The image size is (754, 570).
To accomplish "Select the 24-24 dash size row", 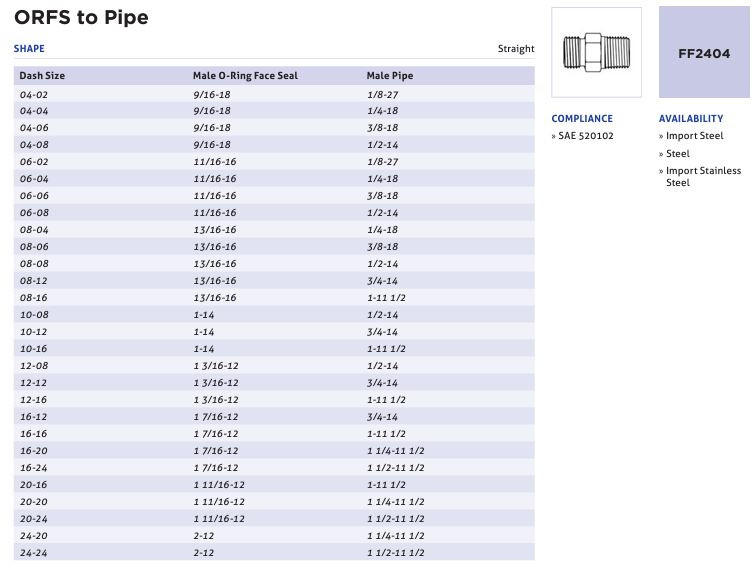I will 274,553.
